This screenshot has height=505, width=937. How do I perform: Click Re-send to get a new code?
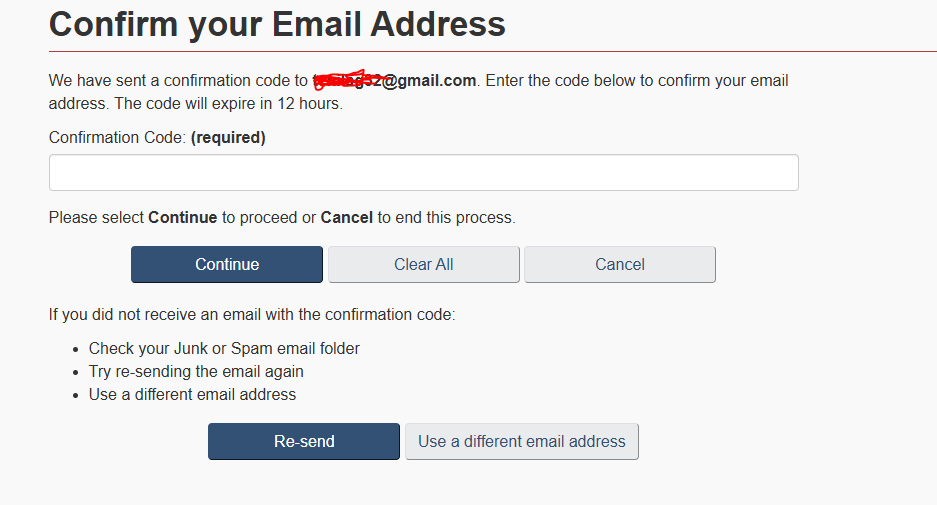[x=303, y=441]
